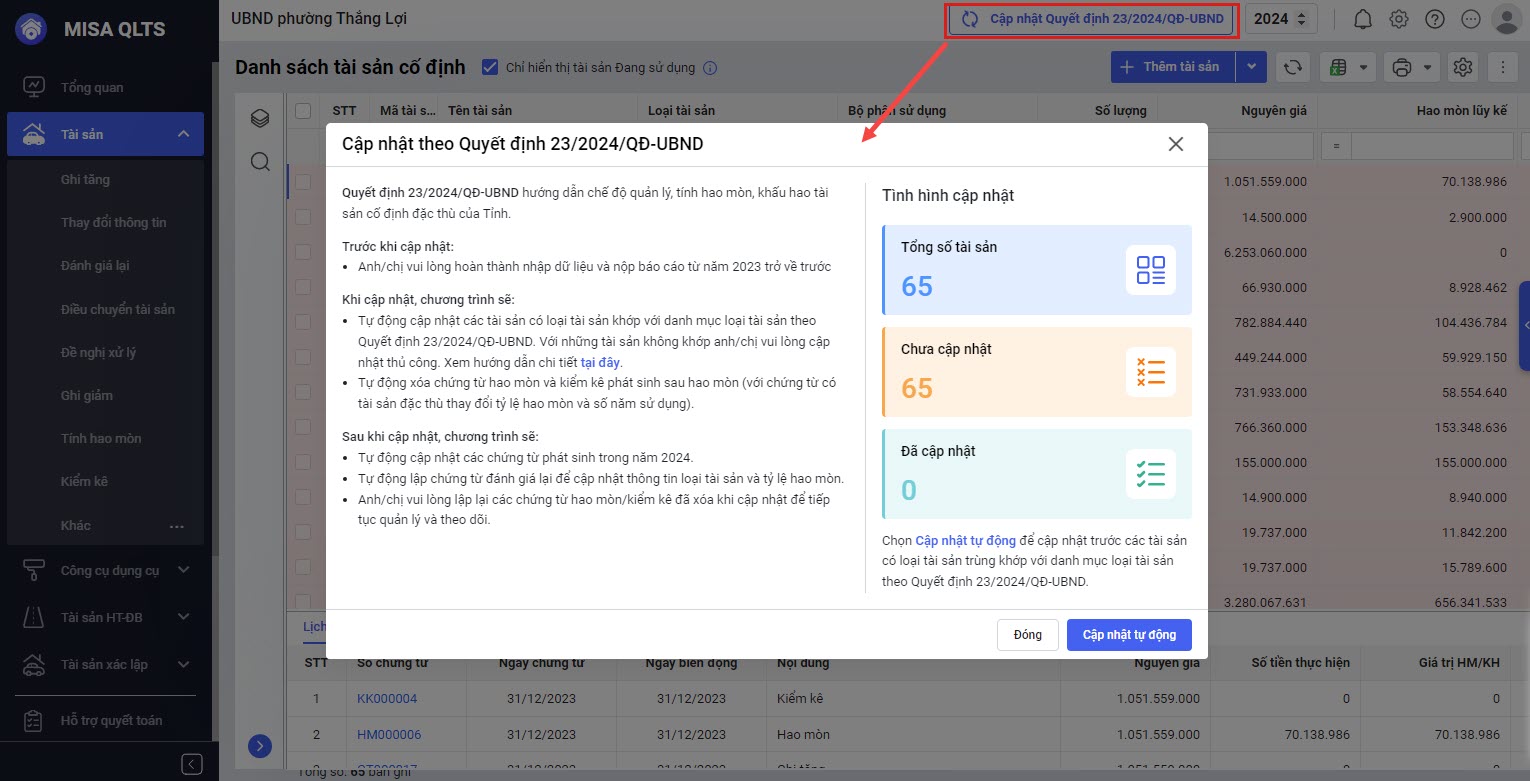Click the refresh list icon
1530x781 pixels.
(x=1293, y=67)
